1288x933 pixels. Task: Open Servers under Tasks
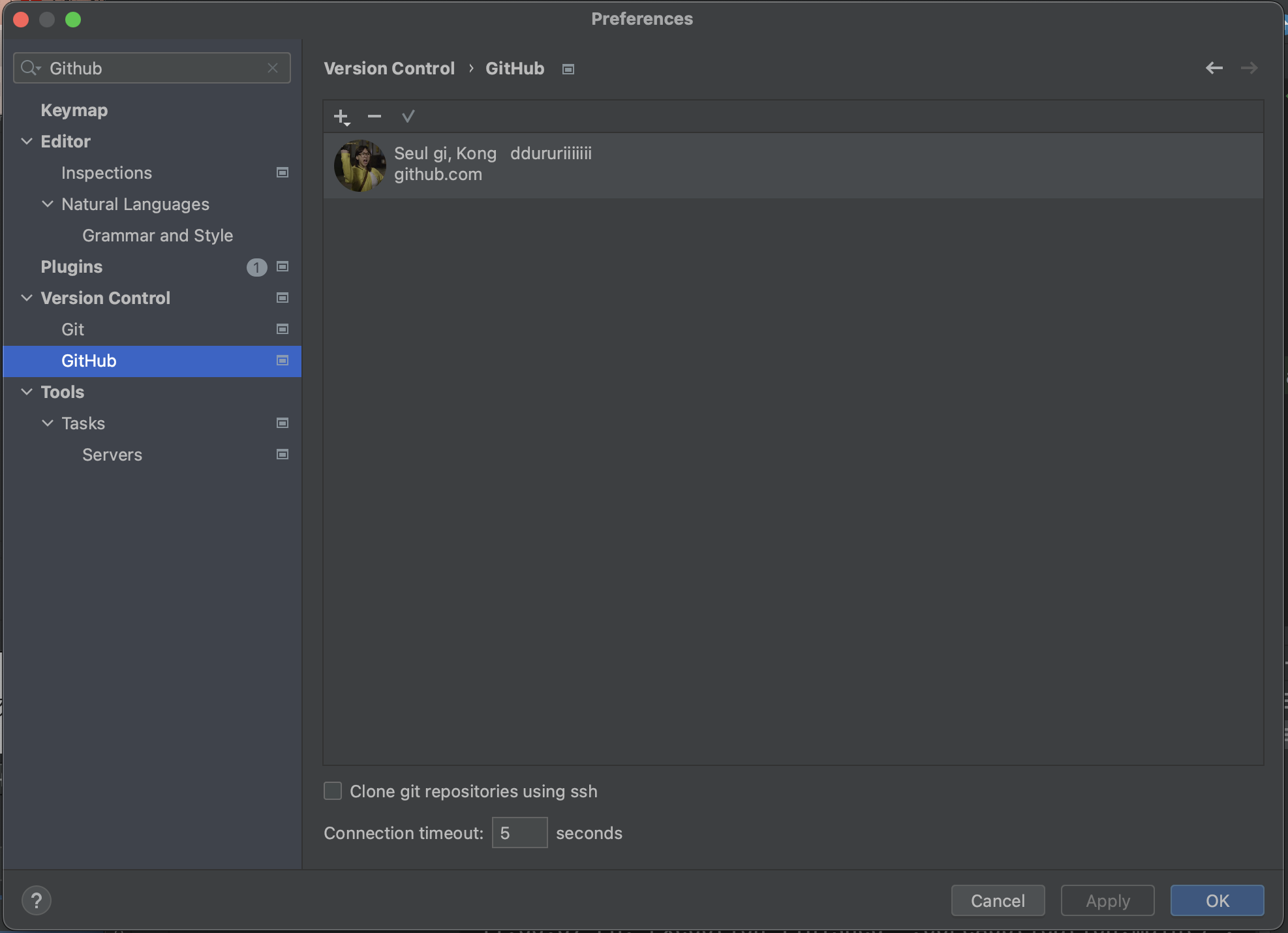pyautogui.click(x=112, y=455)
